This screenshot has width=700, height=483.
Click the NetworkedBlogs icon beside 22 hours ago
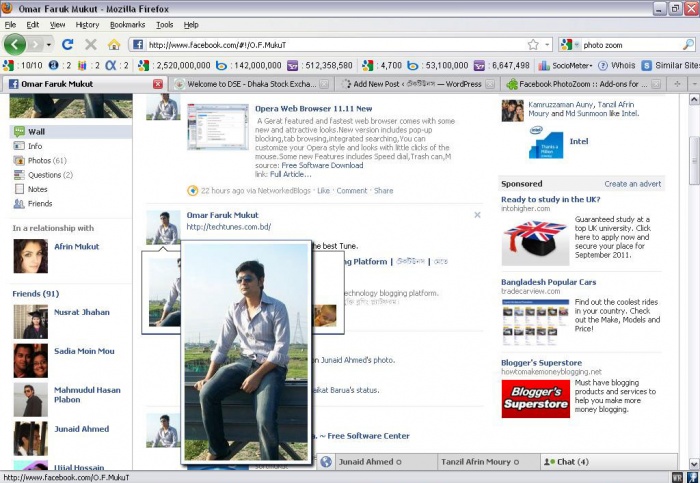(192, 191)
